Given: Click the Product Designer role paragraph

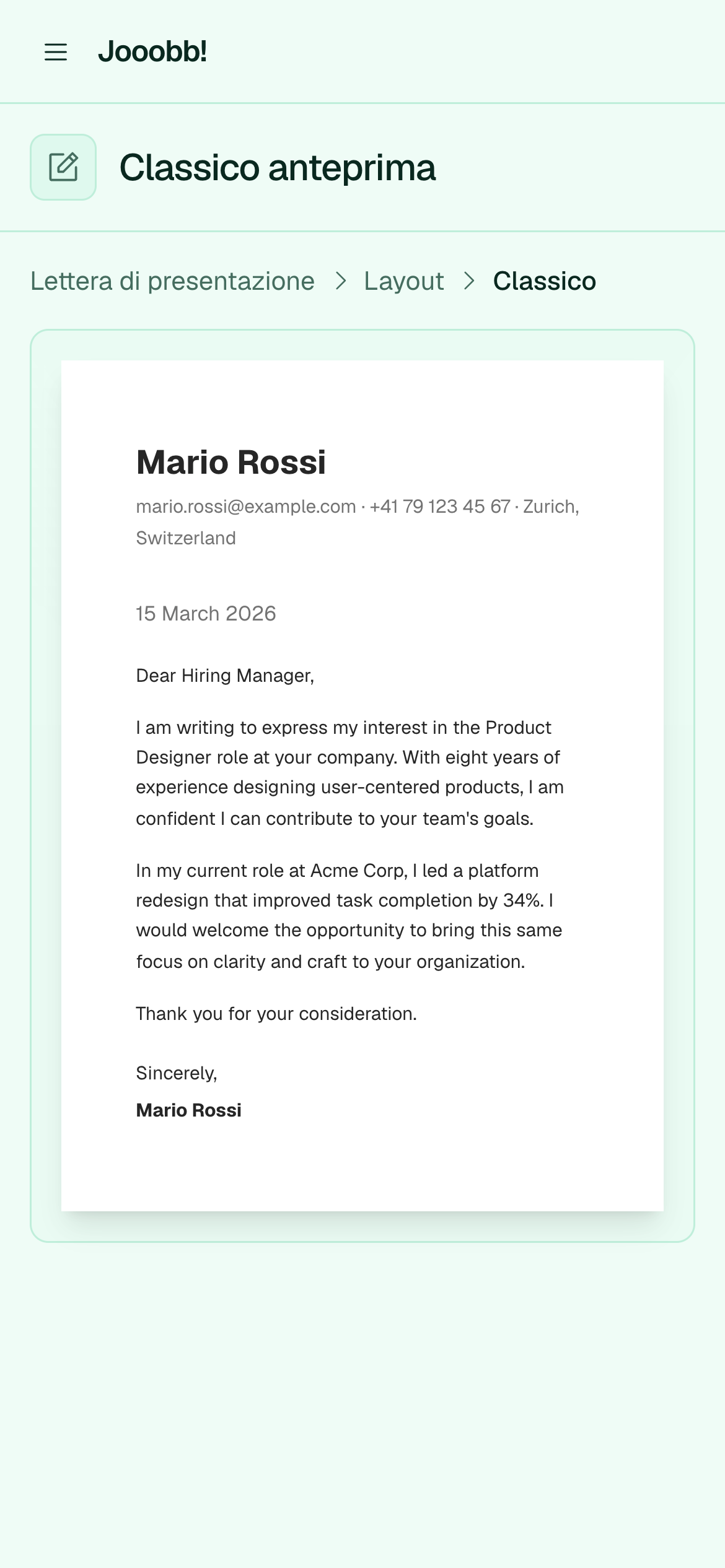Looking at the screenshot, I should pyautogui.click(x=350, y=773).
